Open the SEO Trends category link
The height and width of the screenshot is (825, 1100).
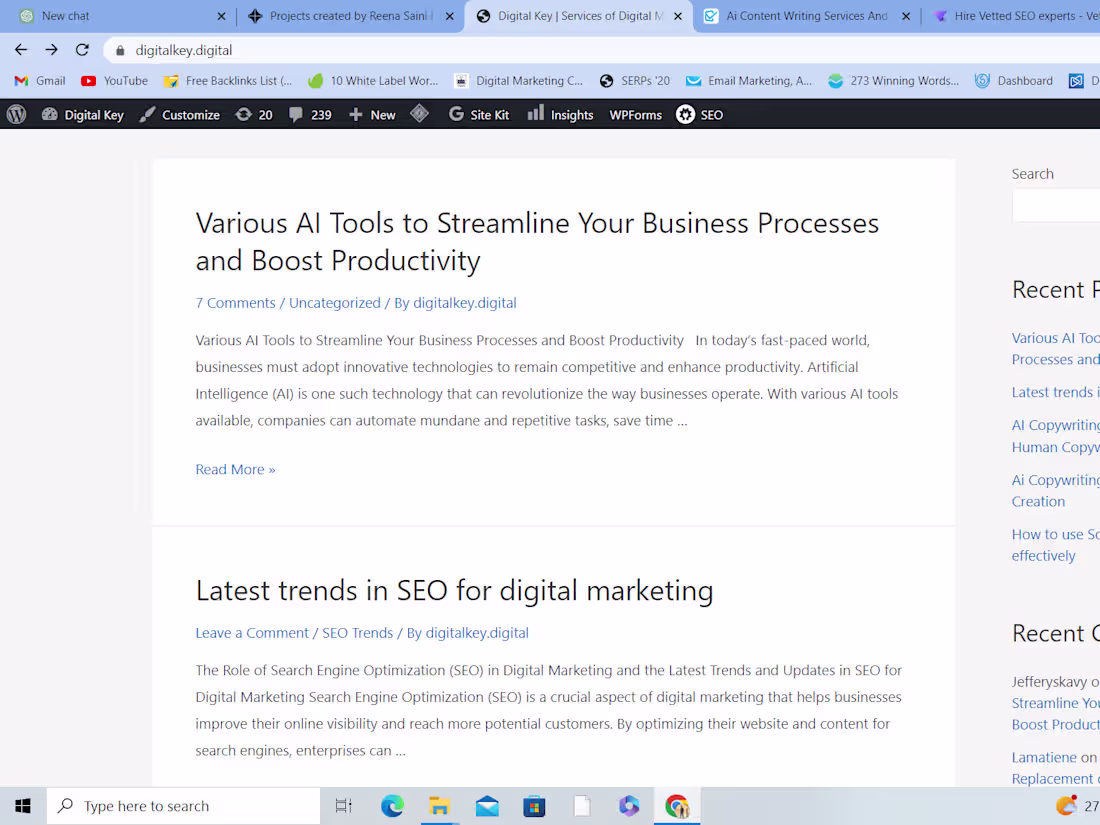coord(357,632)
